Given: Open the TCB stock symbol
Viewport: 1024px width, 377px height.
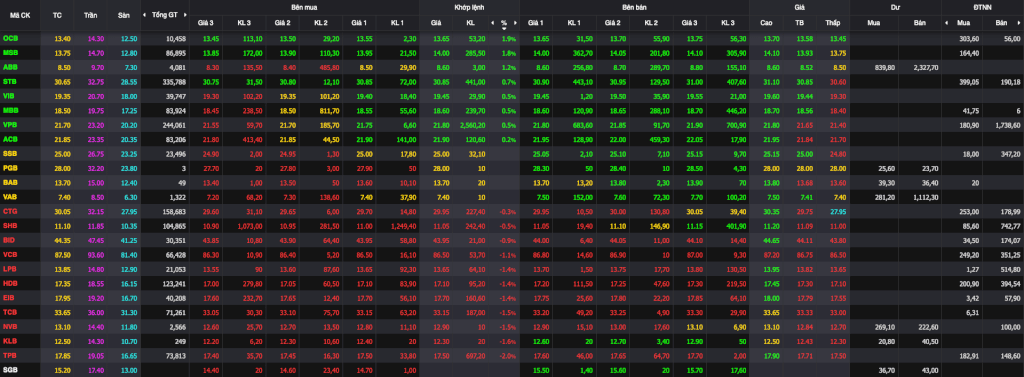Looking at the screenshot, I should pos(10,311).
